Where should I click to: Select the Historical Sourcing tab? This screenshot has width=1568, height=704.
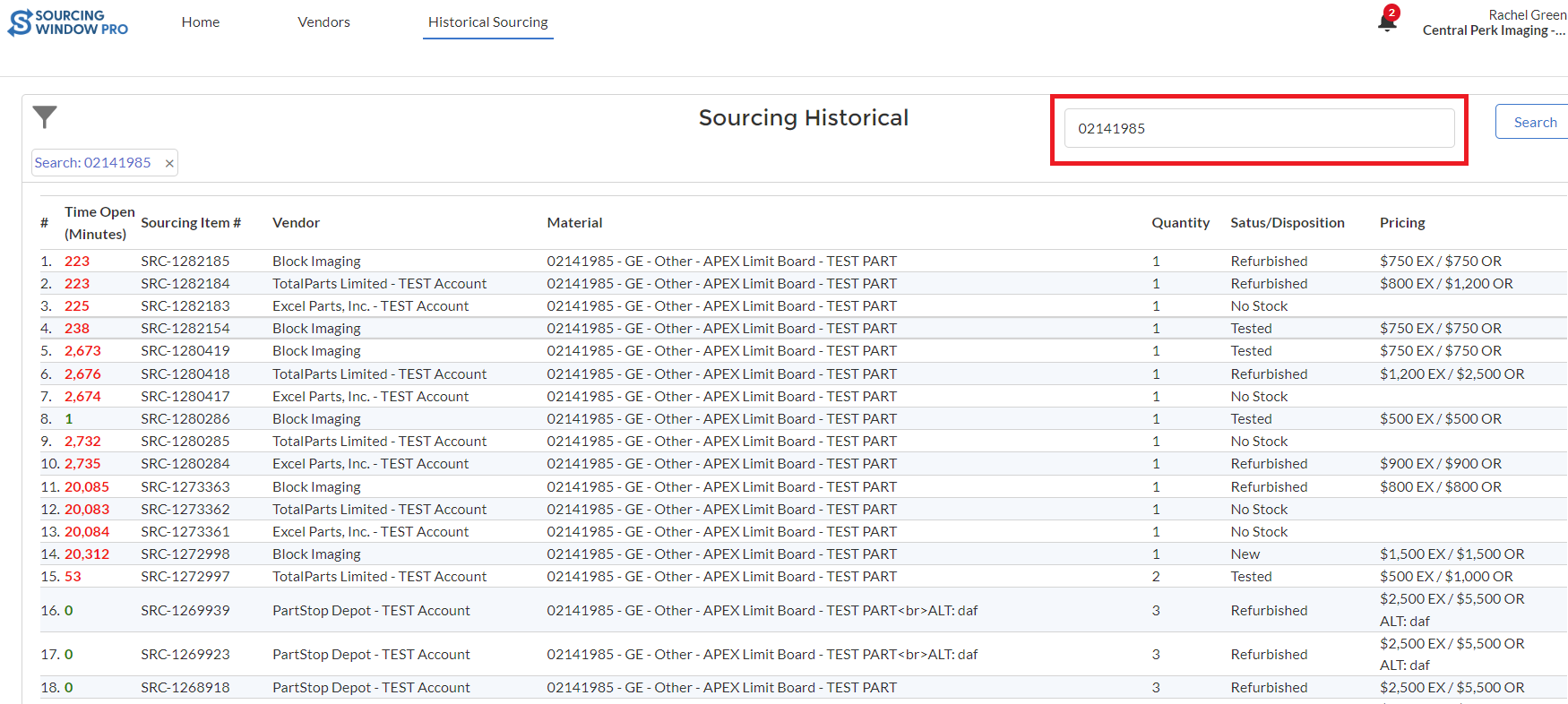pyautogui.click(x=487, y=22)
